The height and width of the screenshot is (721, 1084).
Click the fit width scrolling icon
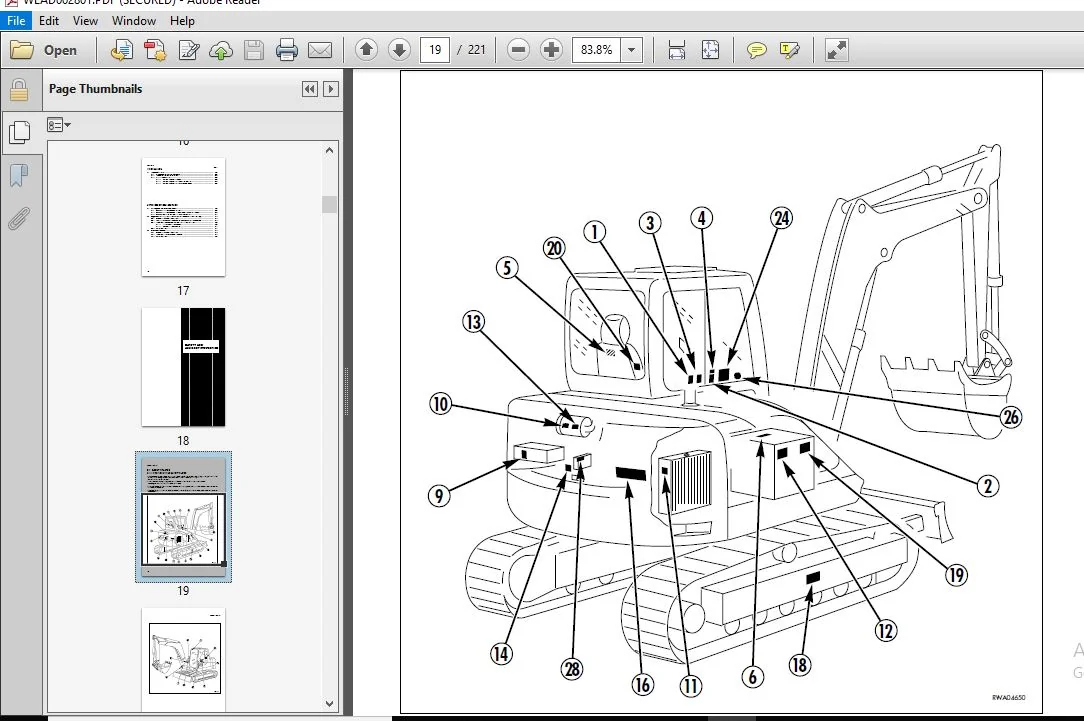point(677,50)
